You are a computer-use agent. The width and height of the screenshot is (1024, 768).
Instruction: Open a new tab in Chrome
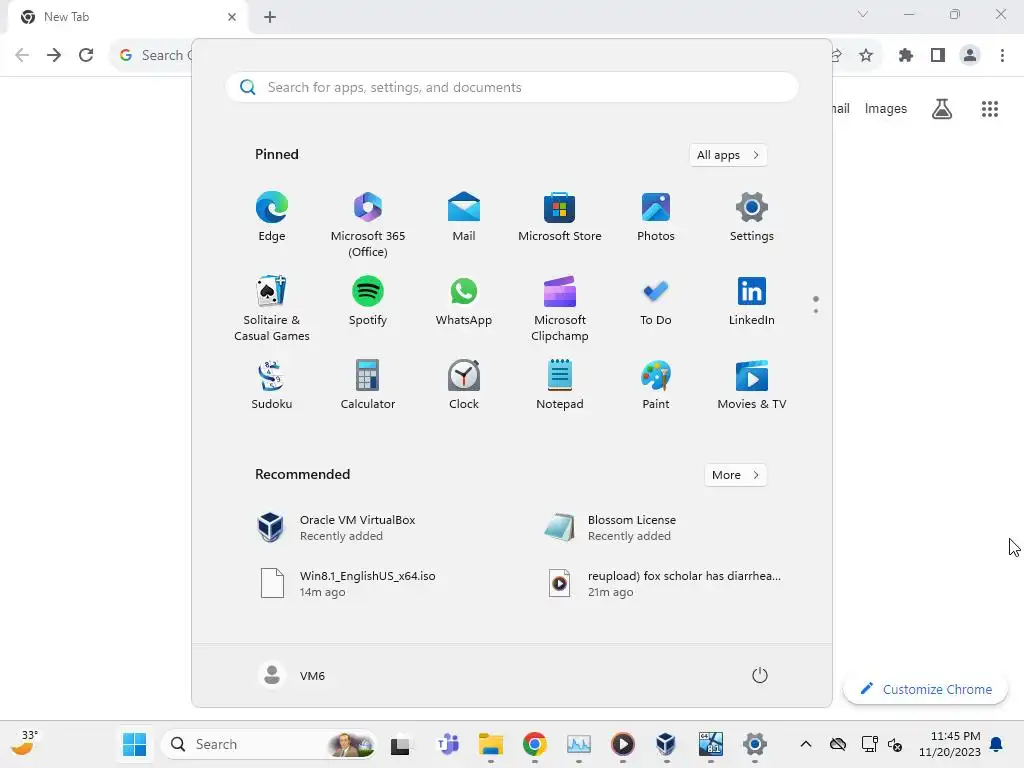[x=270, y=17]
